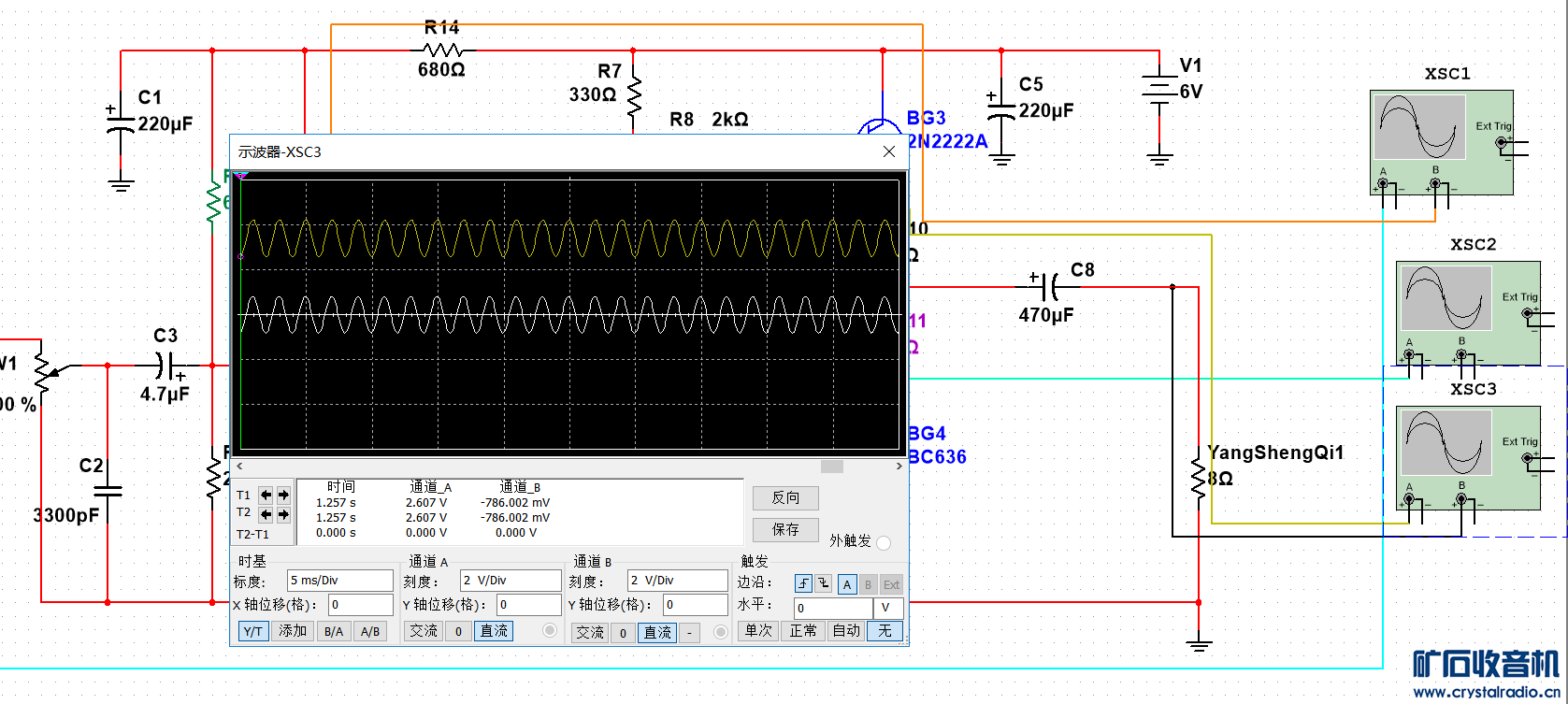Click the oscilloscope scrollbar right arrow
This screenshot has height=704, width=1568.
point(900,467)
